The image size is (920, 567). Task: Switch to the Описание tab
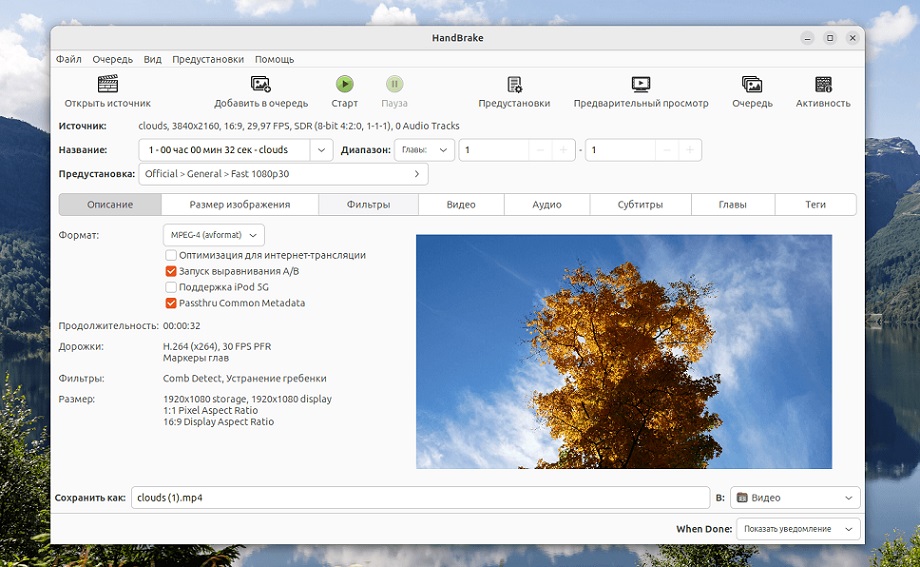[110, 204]
